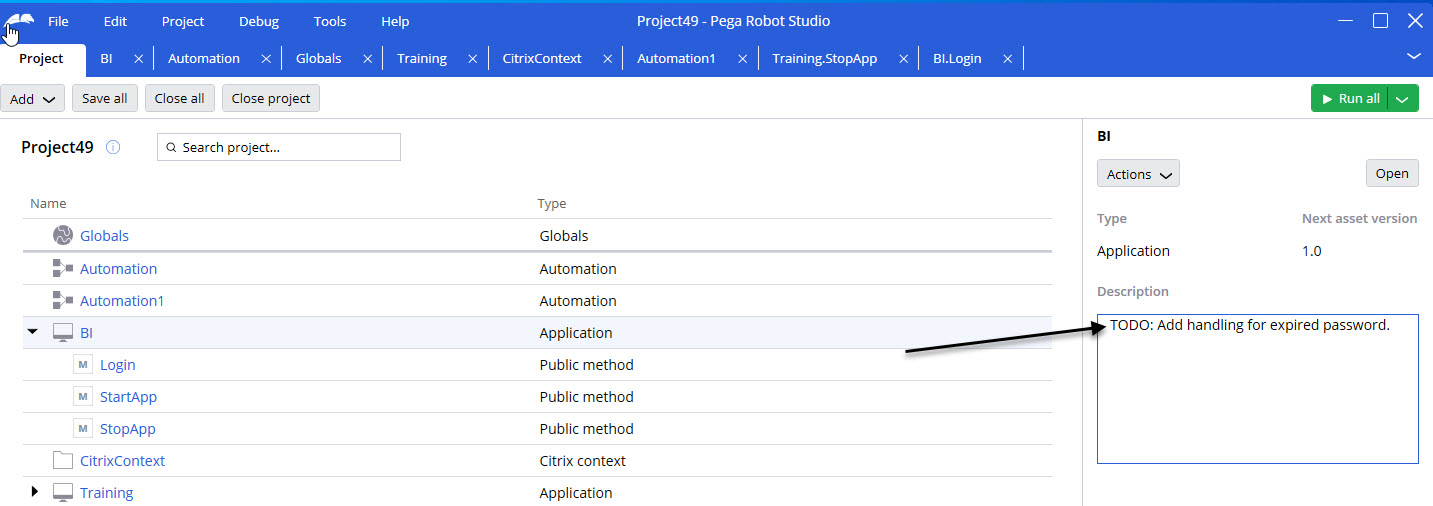Switch to the Automation1 tab
1433x506 pixels.
(x=676, y=59)
